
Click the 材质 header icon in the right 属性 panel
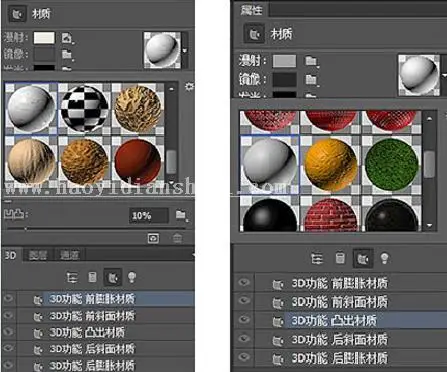point(255,33)
